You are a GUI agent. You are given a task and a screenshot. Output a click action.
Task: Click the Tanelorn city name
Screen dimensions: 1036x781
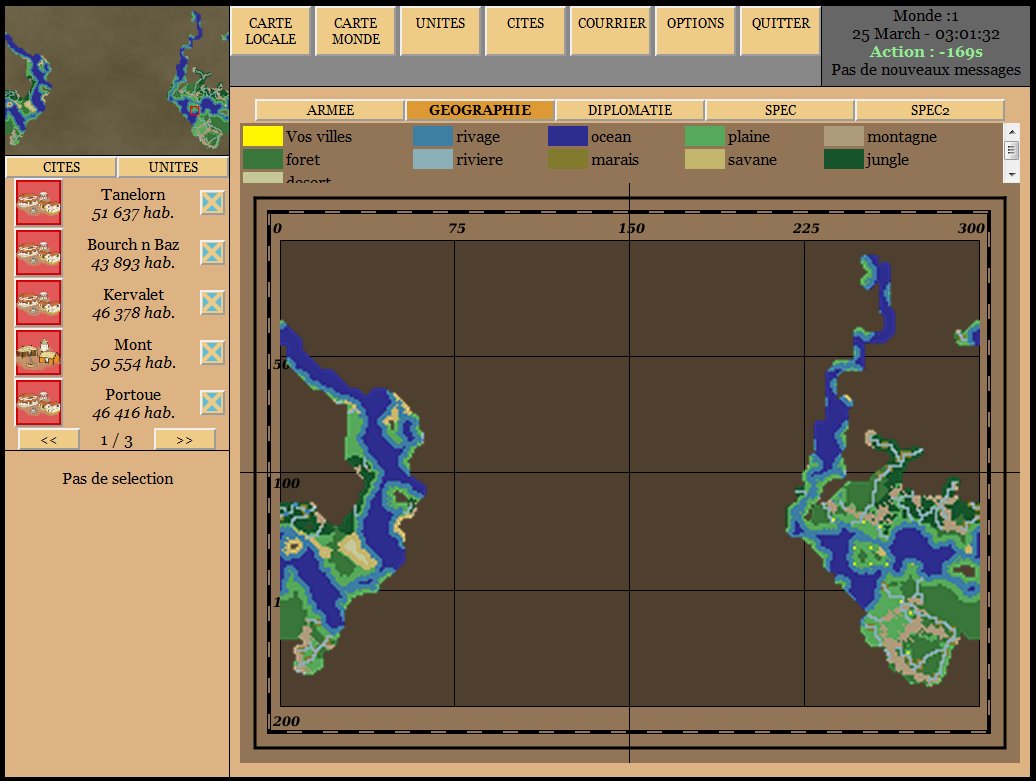(133, 195)
